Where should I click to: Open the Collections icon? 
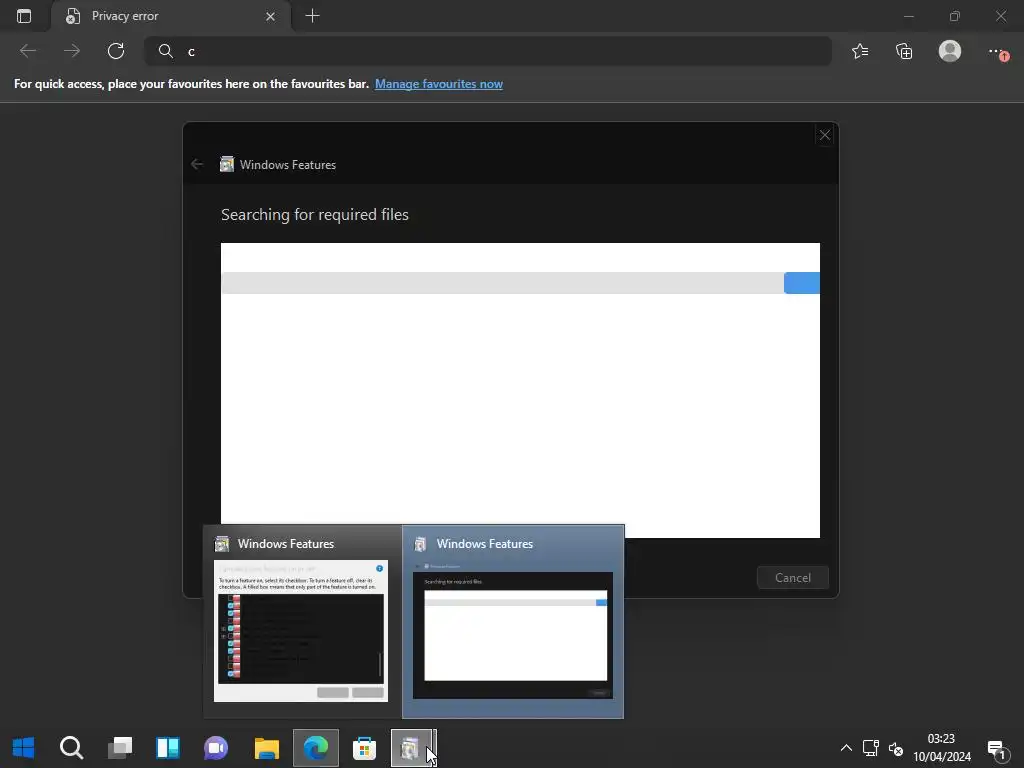pyautogui.click(x=904, y=51)
